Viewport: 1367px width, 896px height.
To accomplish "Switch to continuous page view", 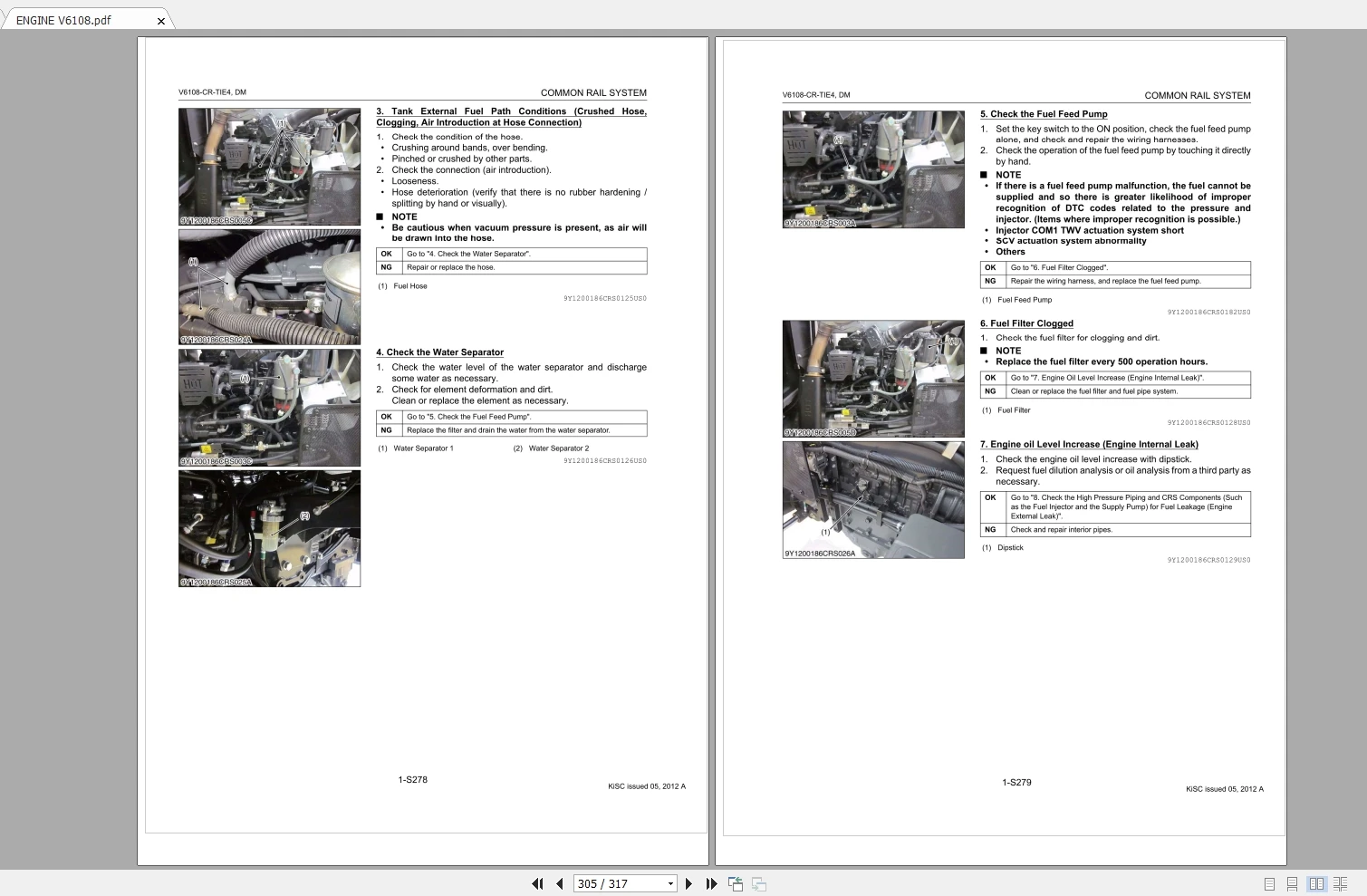I will (x=1292, y=883).
